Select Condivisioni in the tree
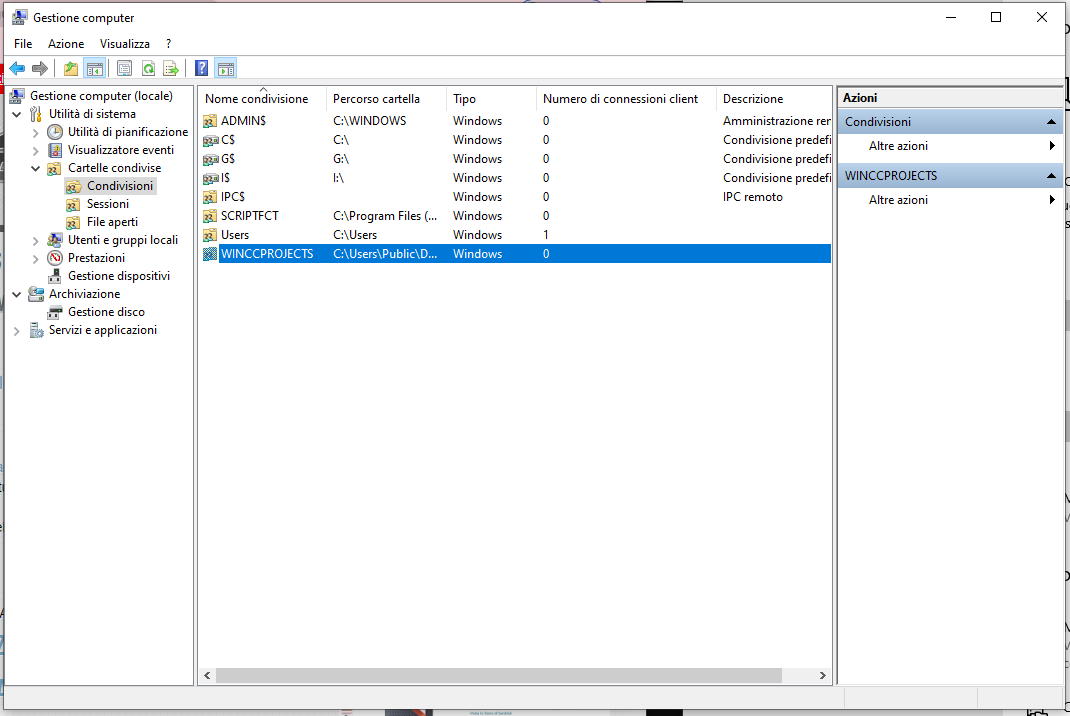 120,186
